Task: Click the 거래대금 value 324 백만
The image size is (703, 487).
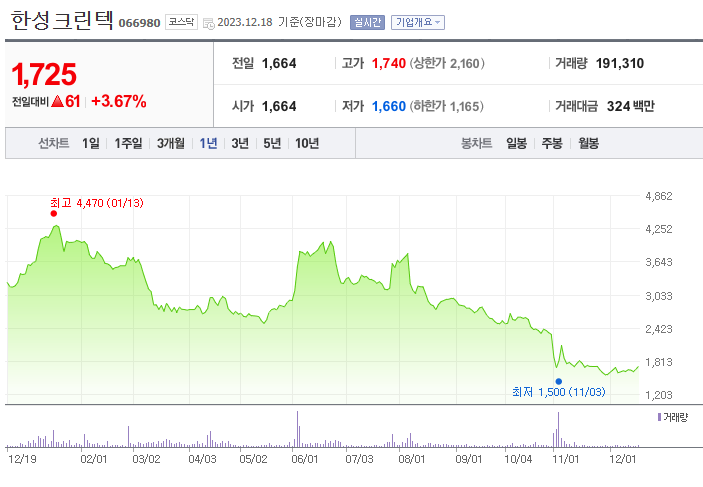Action: (x=631, y=107)
